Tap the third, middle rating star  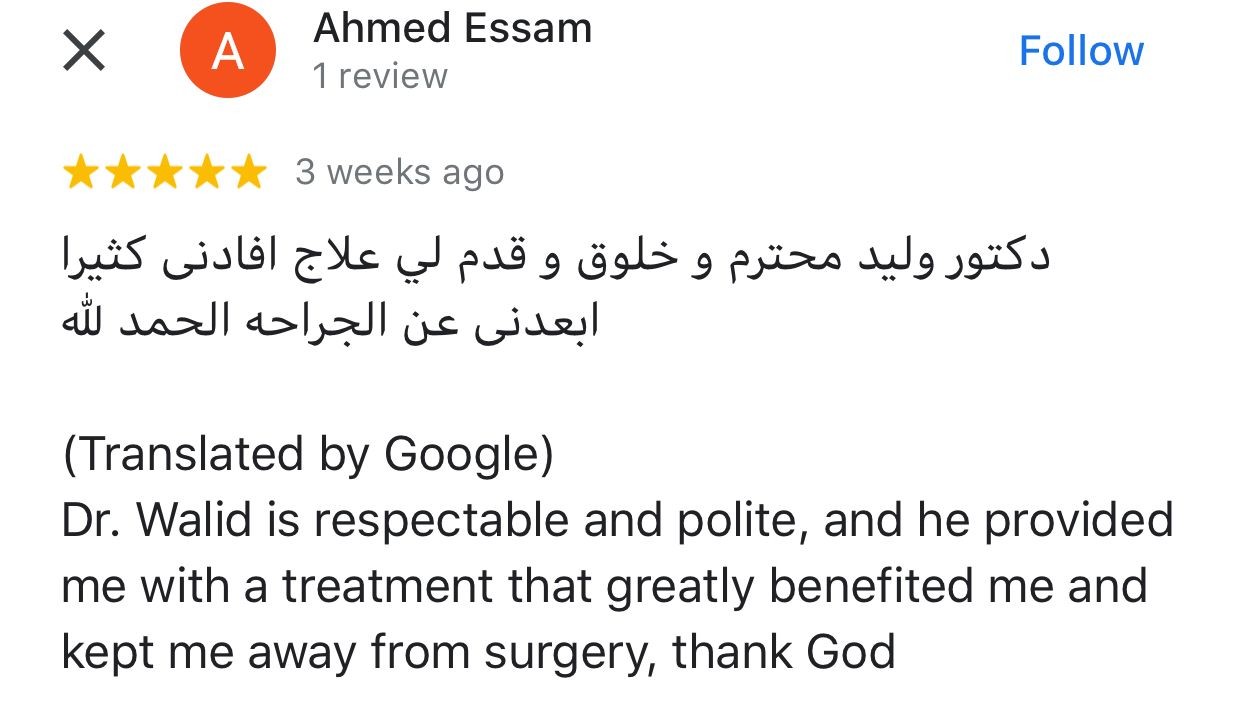click(x=164, y=173)
